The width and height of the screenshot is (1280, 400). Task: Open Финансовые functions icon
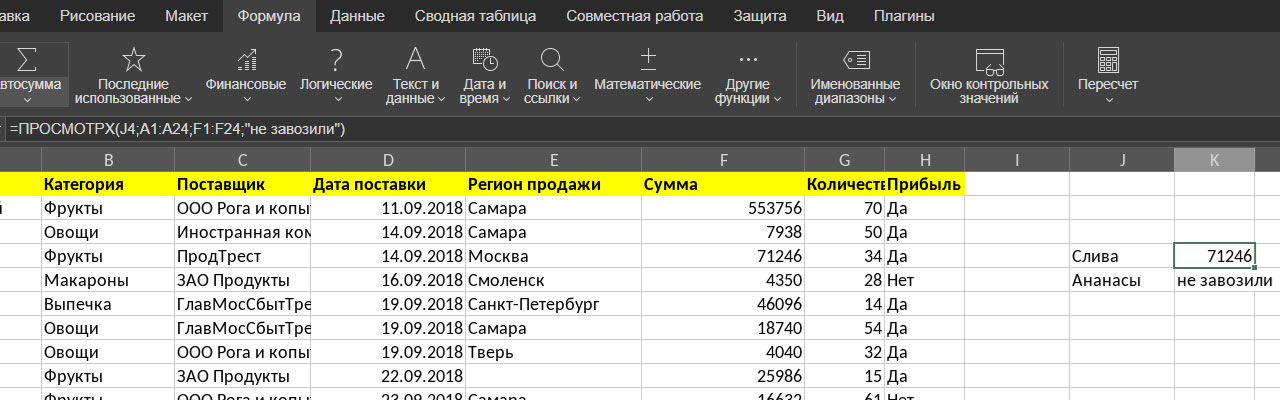(x=246, y=58)
